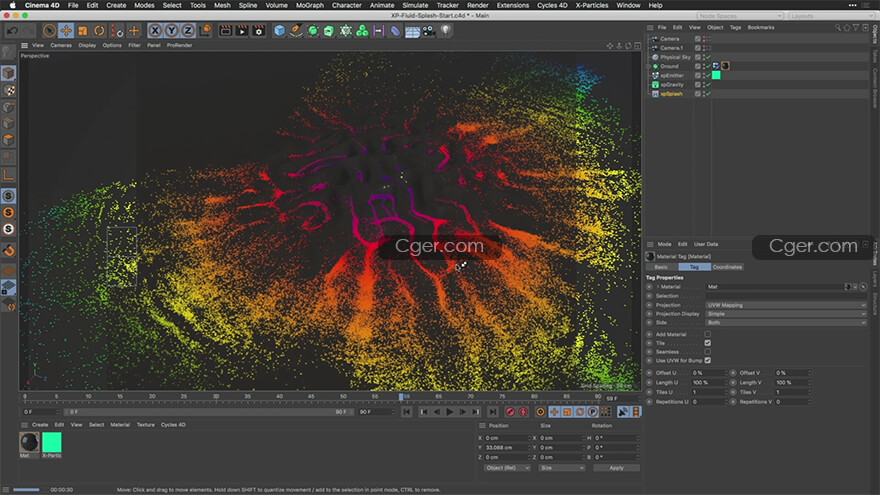Open the Projection Display dropdown
Viewport: 880px width, 495px height.
coord(785,314)
